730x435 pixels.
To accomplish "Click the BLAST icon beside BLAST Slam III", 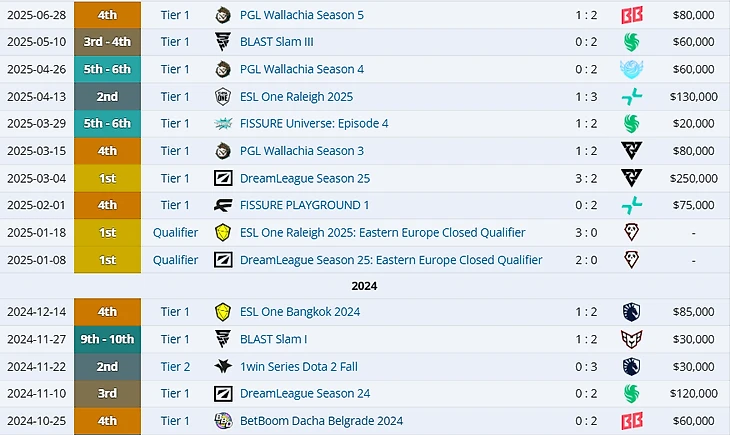I will click(223, 42).
